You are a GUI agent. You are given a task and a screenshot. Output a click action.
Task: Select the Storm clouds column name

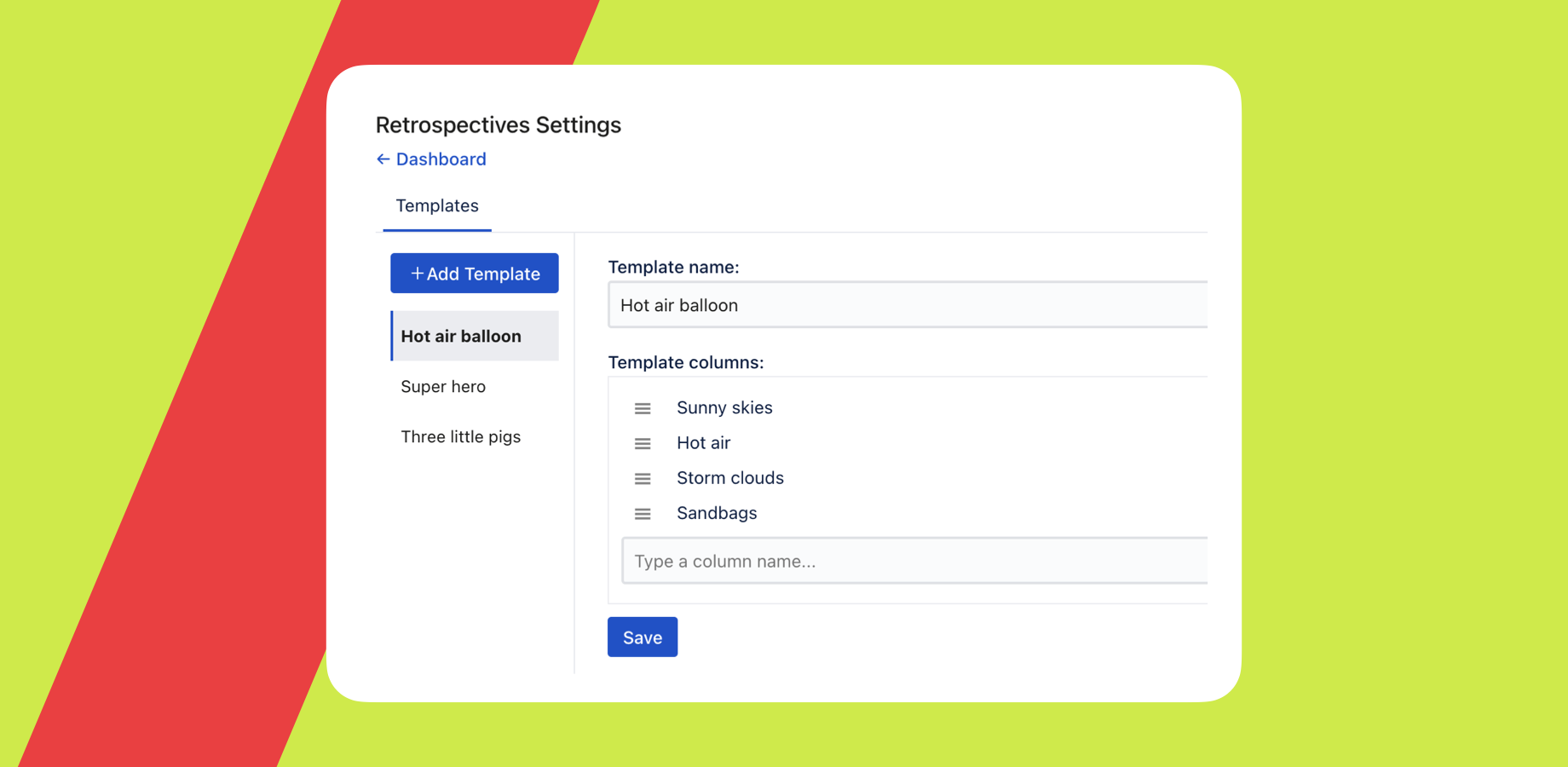pyautogui.click(x=730, y=478)
